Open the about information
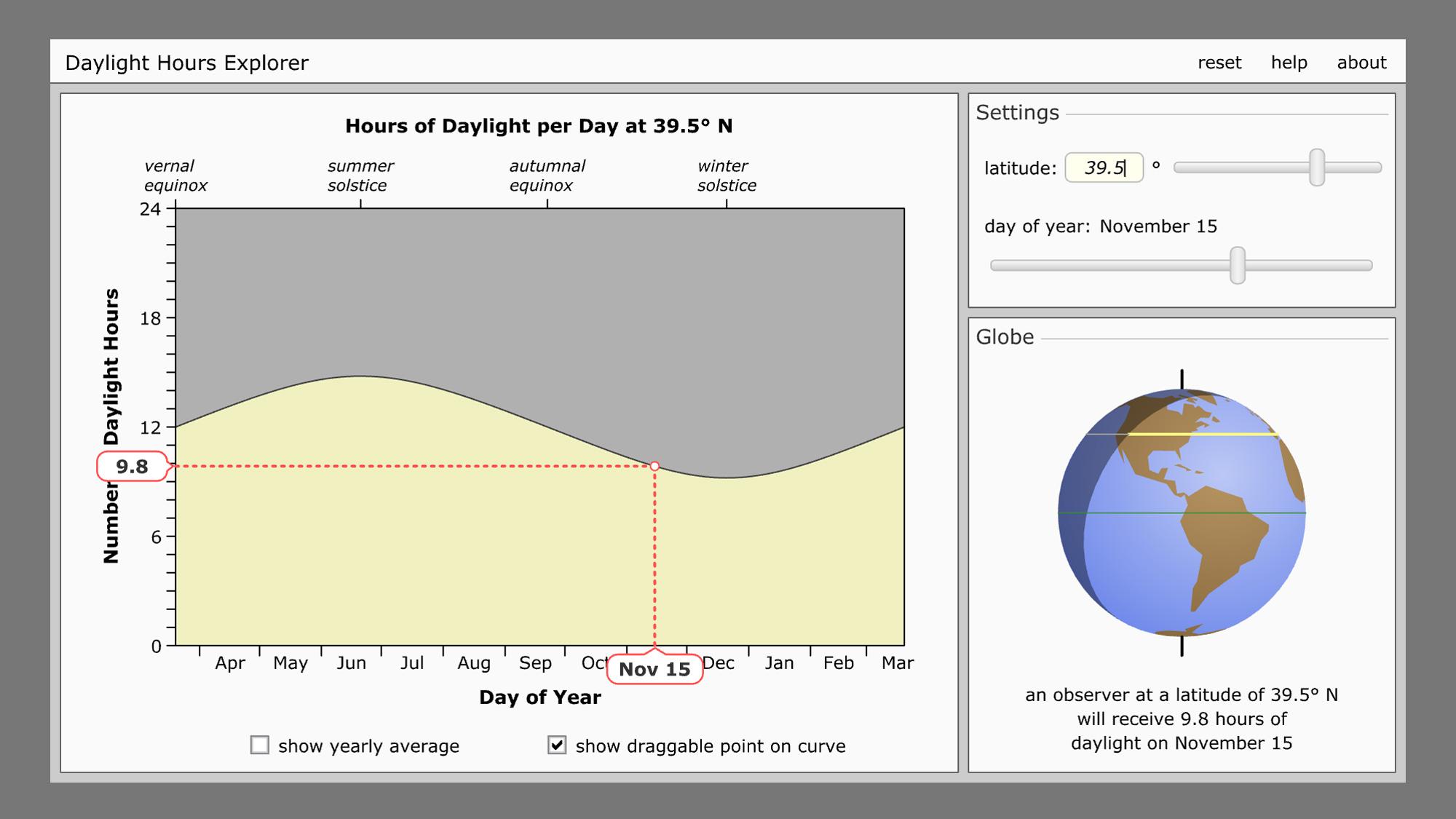 click(x=1363, y=63)
